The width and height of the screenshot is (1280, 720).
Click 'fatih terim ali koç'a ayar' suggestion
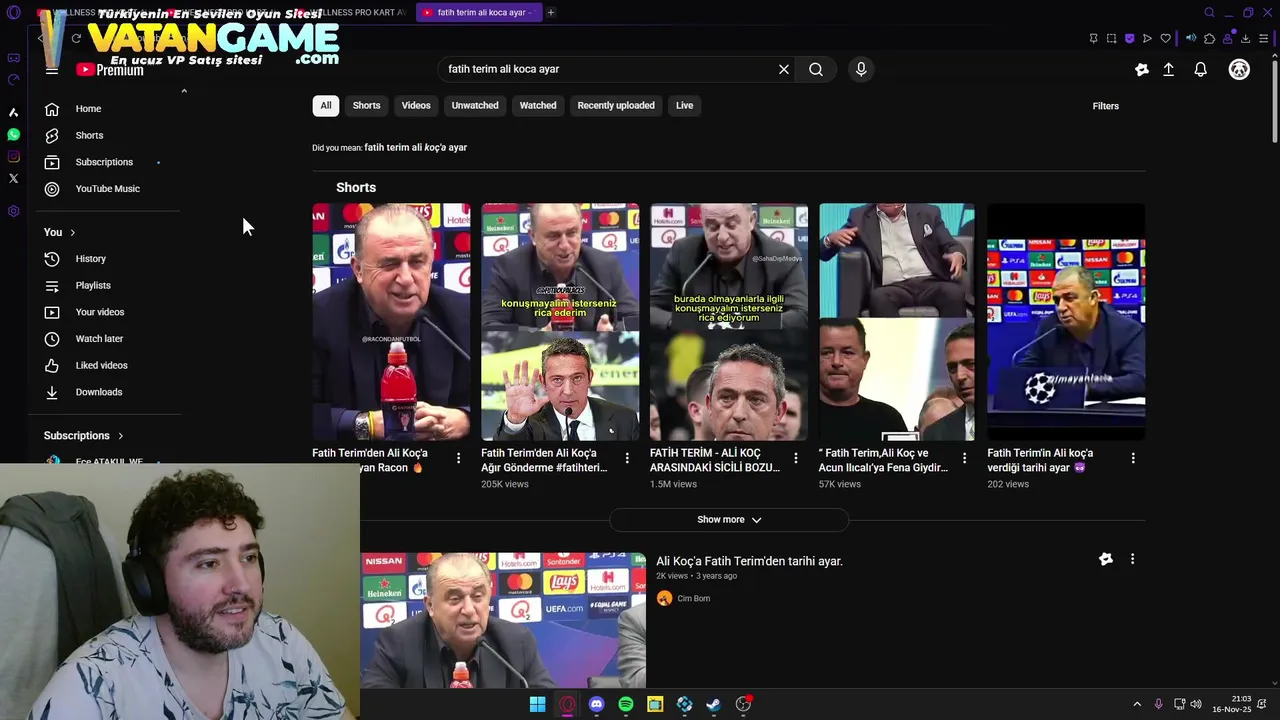[x=415, y=147]
